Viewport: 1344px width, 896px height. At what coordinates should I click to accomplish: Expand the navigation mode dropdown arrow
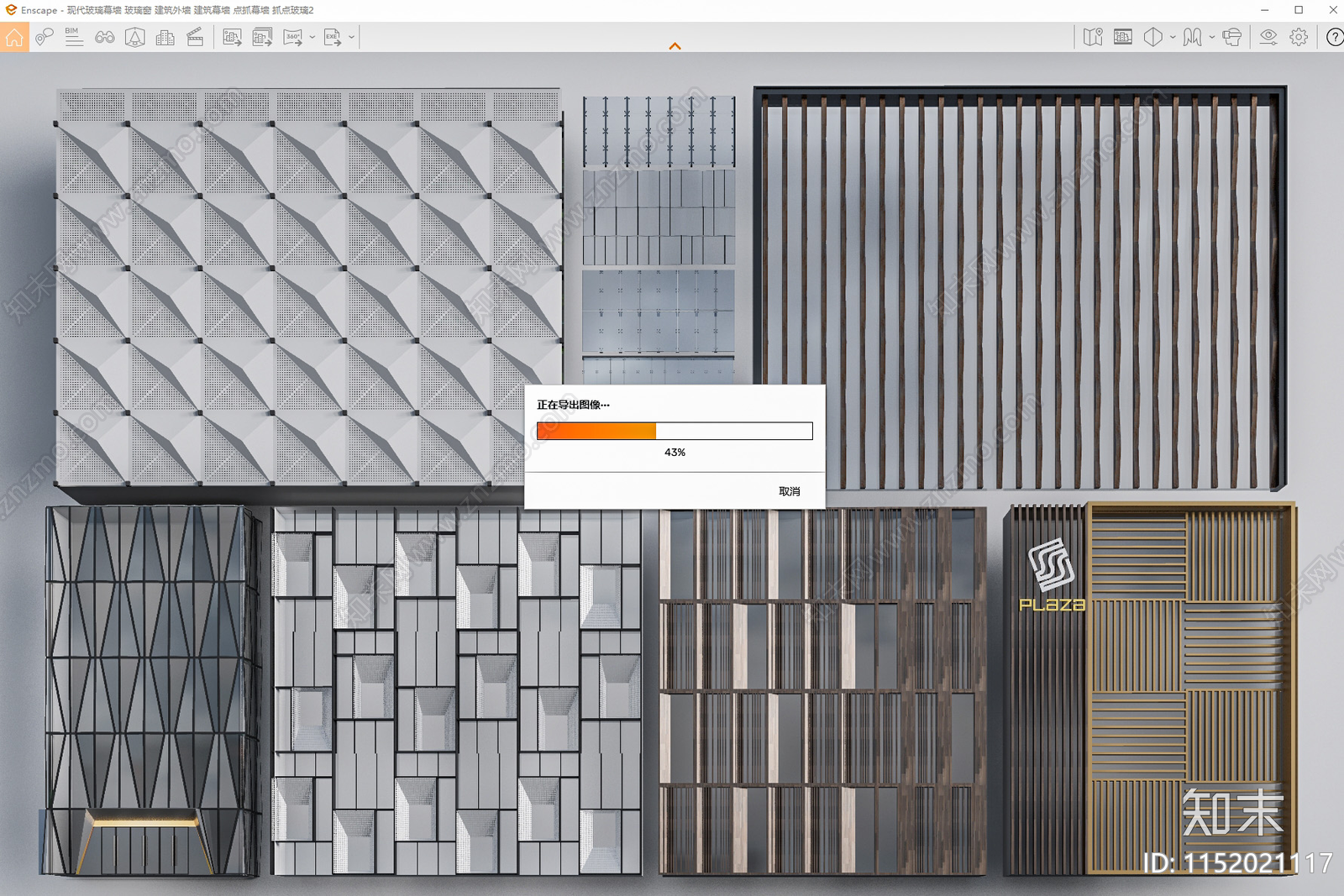pyautogui.click(x=1211, y=37)
